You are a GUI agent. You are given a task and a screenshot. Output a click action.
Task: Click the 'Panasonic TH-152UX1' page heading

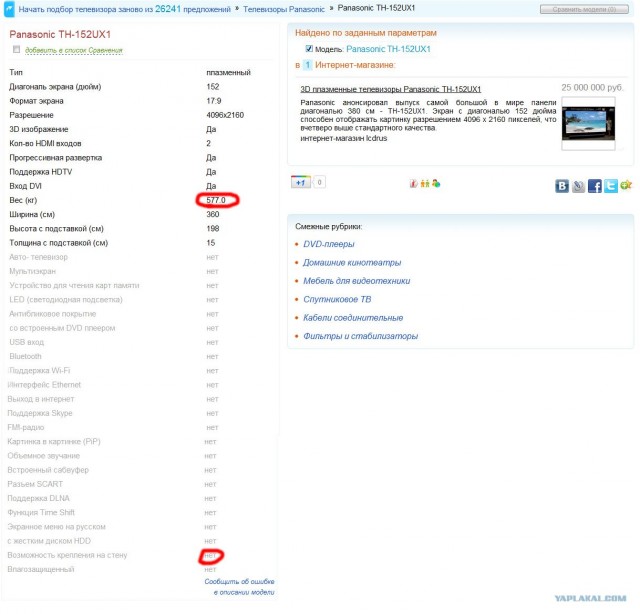click(60, 34)
